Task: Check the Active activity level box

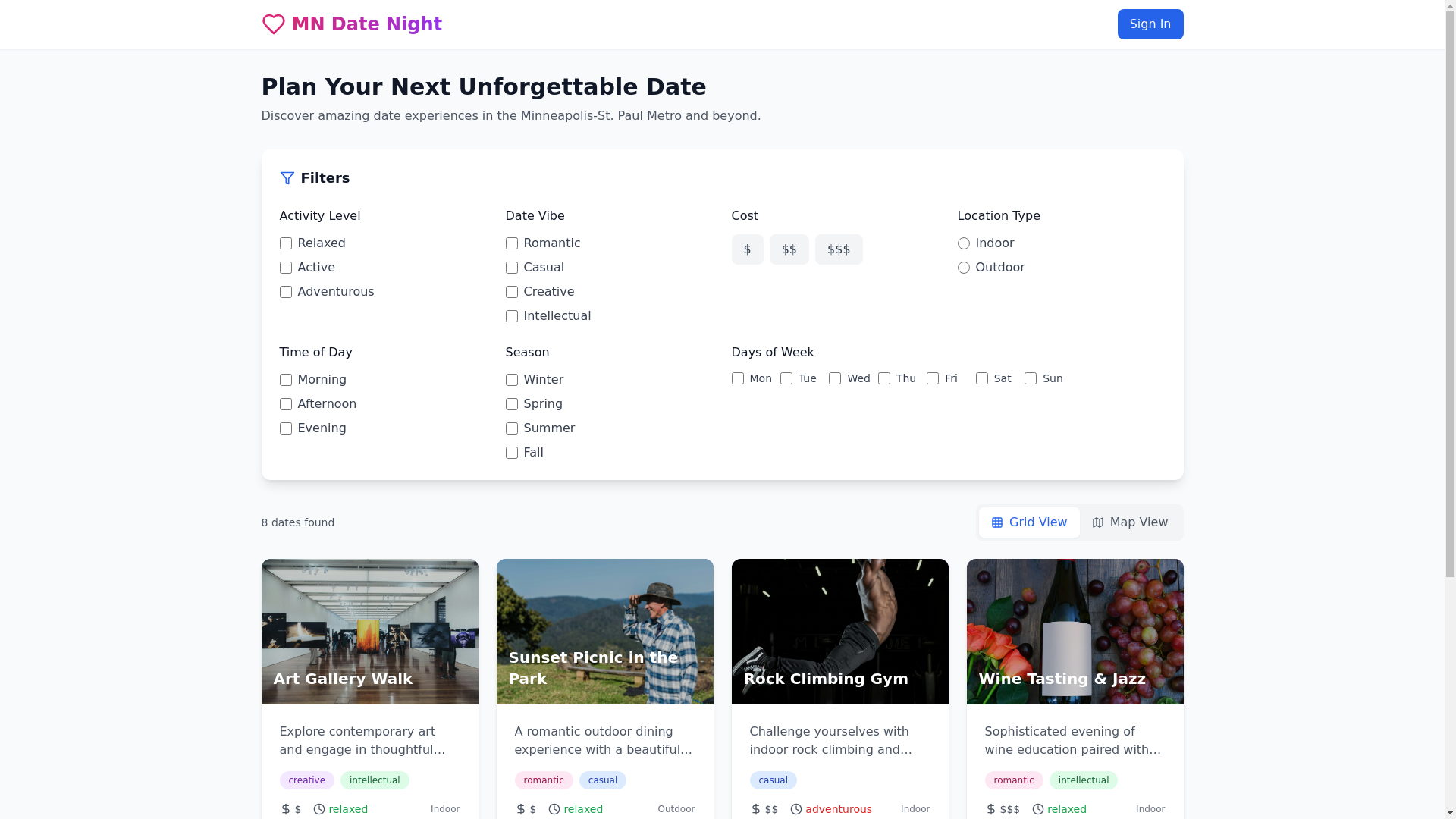Action: coord(286,268)
